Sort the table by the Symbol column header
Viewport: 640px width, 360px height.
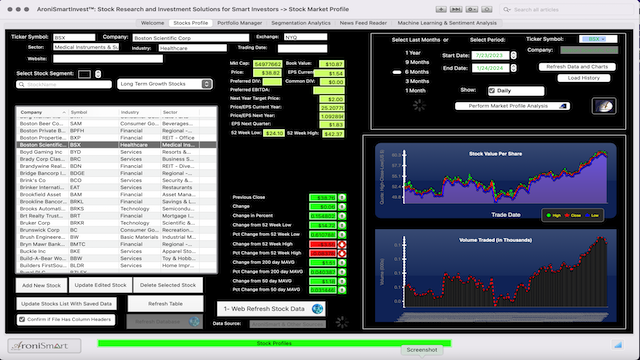point(93,112)
